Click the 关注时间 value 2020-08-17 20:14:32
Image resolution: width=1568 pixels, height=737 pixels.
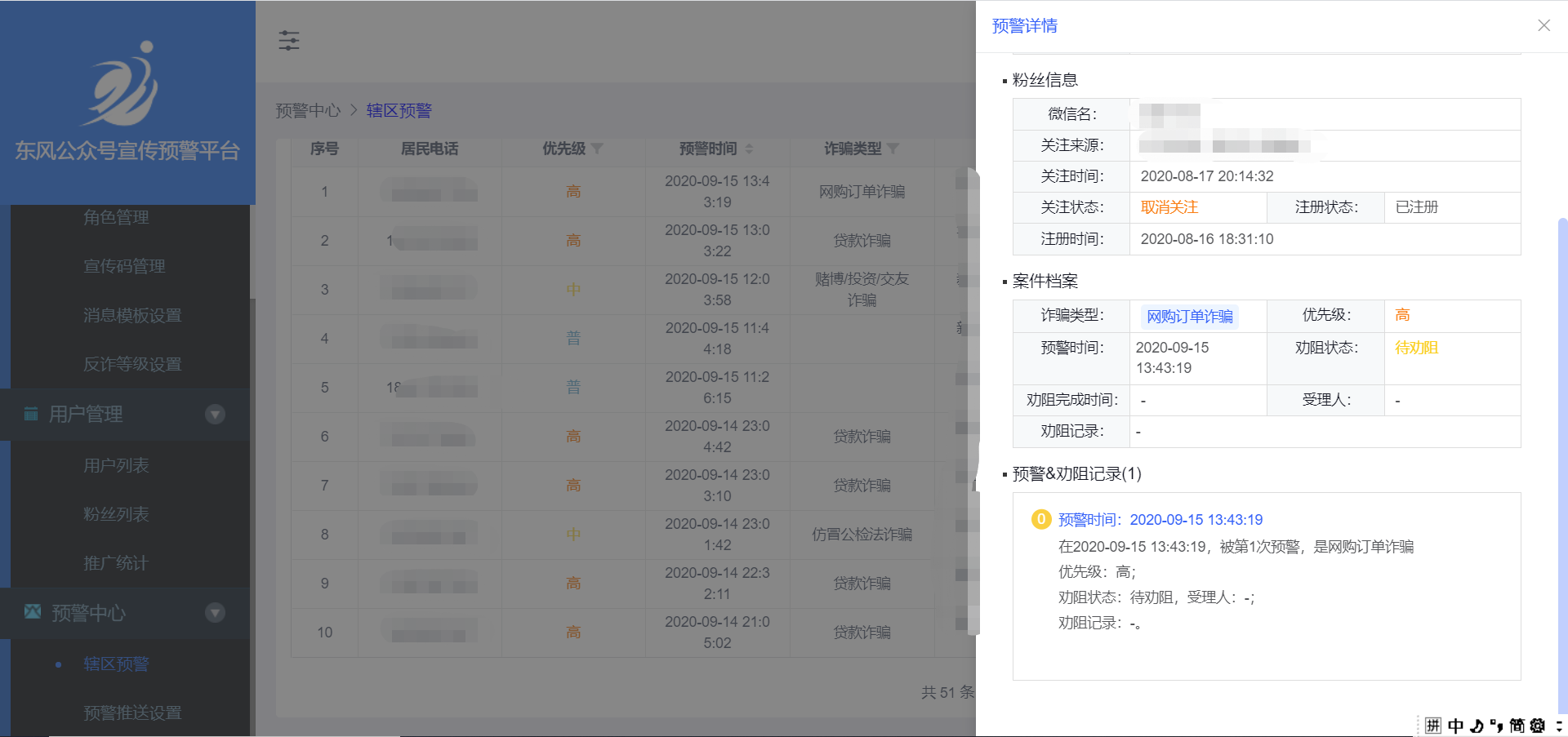click(x=1206, y=176)
